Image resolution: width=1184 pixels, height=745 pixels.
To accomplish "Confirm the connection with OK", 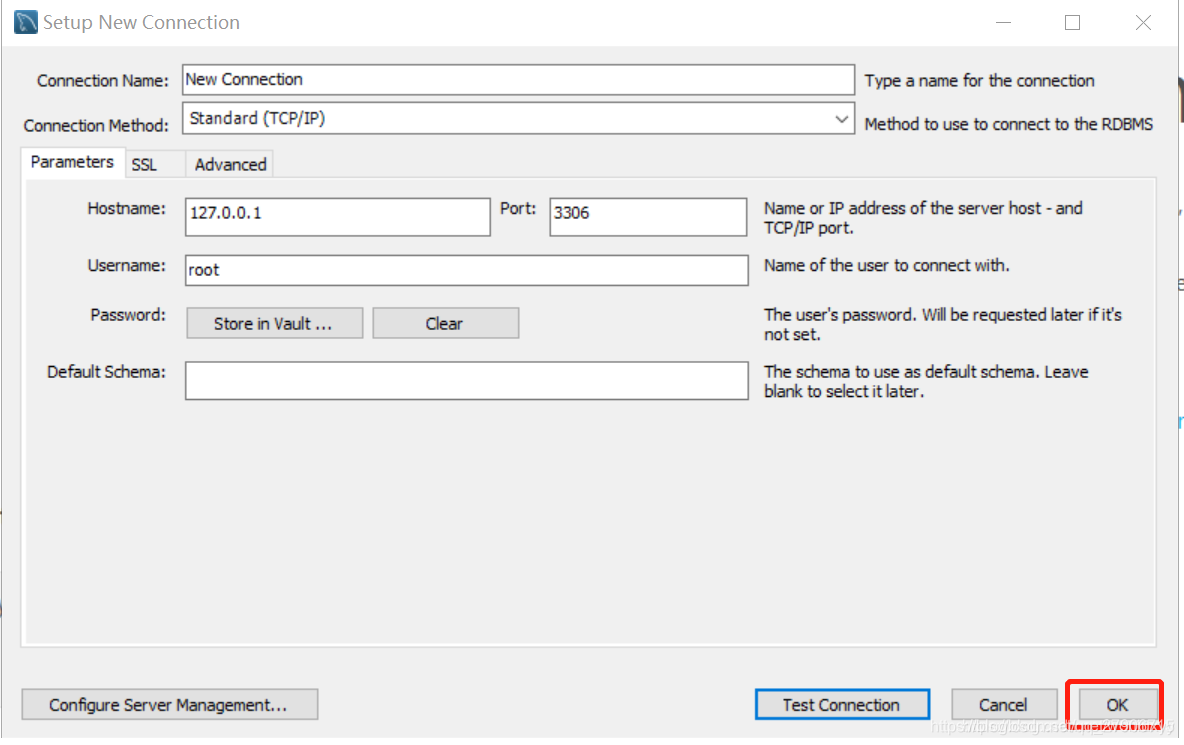I will [x=1117, y=704].
